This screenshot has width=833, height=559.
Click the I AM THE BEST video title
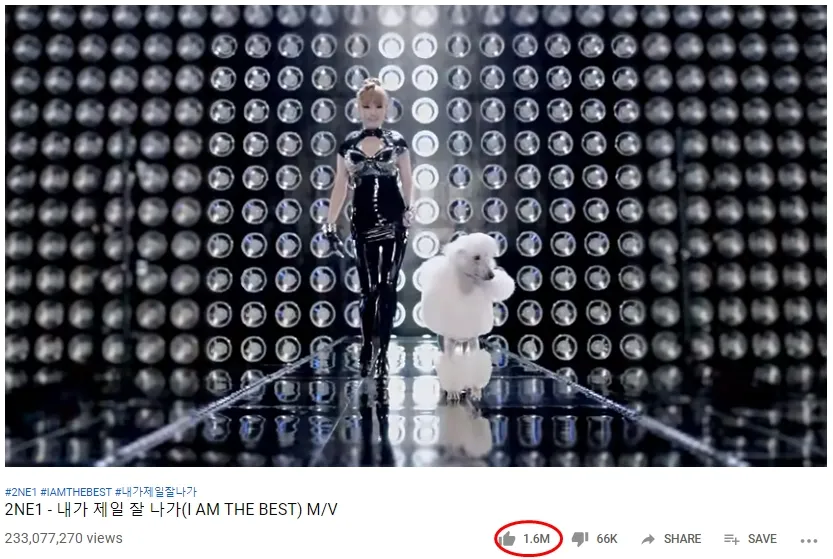(171, 510)
